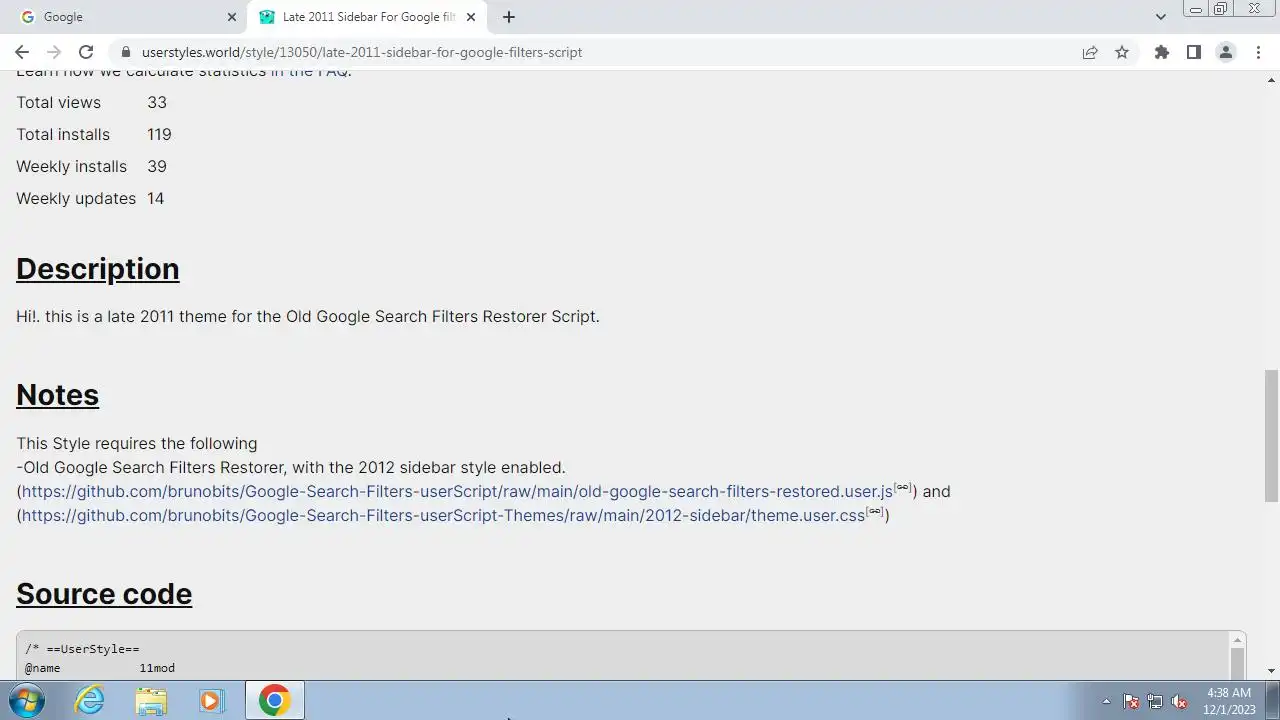Click Chrome icon on taskbar
Screen dimensions: 1280x720
click(x=274, y=700)
